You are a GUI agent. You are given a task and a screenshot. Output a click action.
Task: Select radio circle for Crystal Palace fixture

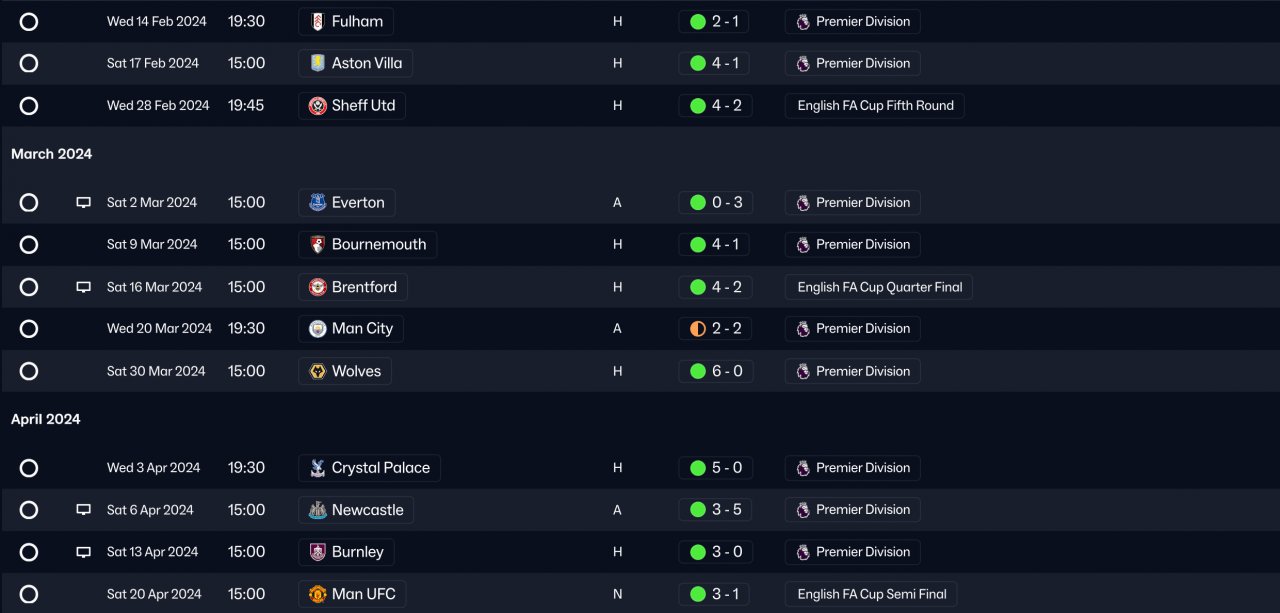29,468
